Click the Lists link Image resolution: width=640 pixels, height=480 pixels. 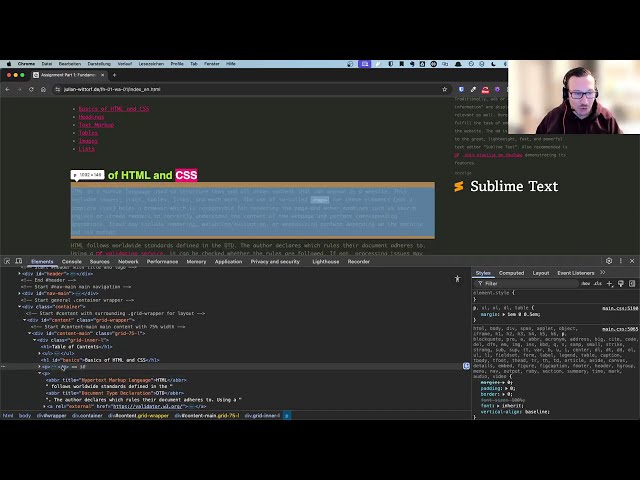point(87,149)
